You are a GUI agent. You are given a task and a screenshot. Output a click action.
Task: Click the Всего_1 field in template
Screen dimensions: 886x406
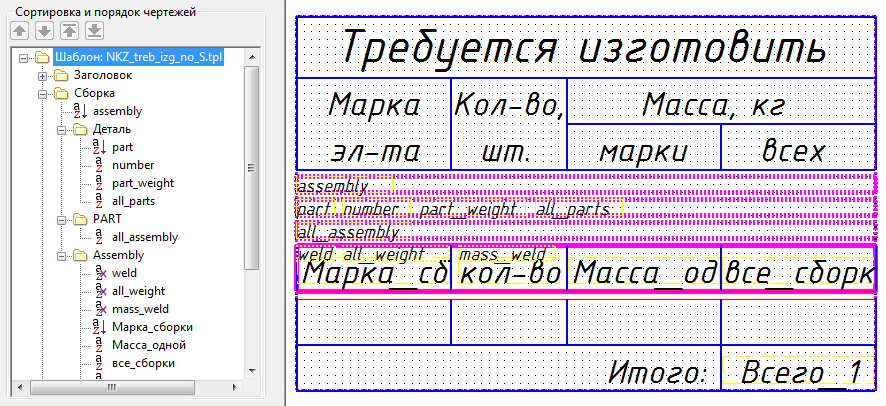pyautogui.click(x=800, y=373)
